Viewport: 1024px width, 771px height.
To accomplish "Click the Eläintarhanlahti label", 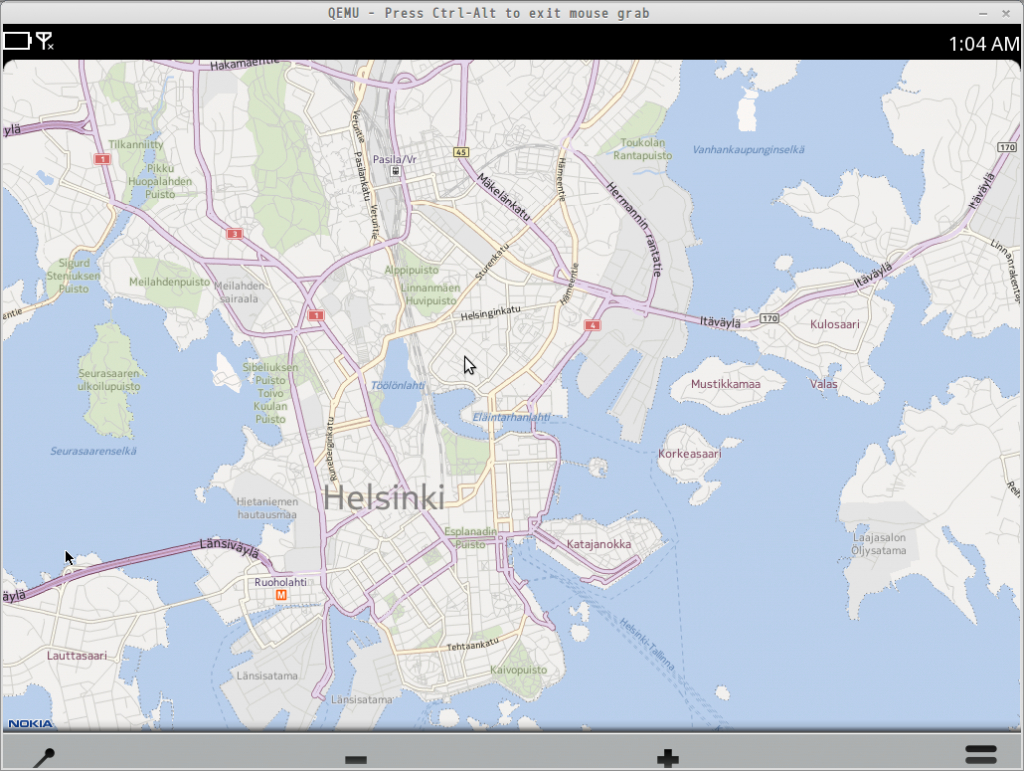I will [511, 417].
